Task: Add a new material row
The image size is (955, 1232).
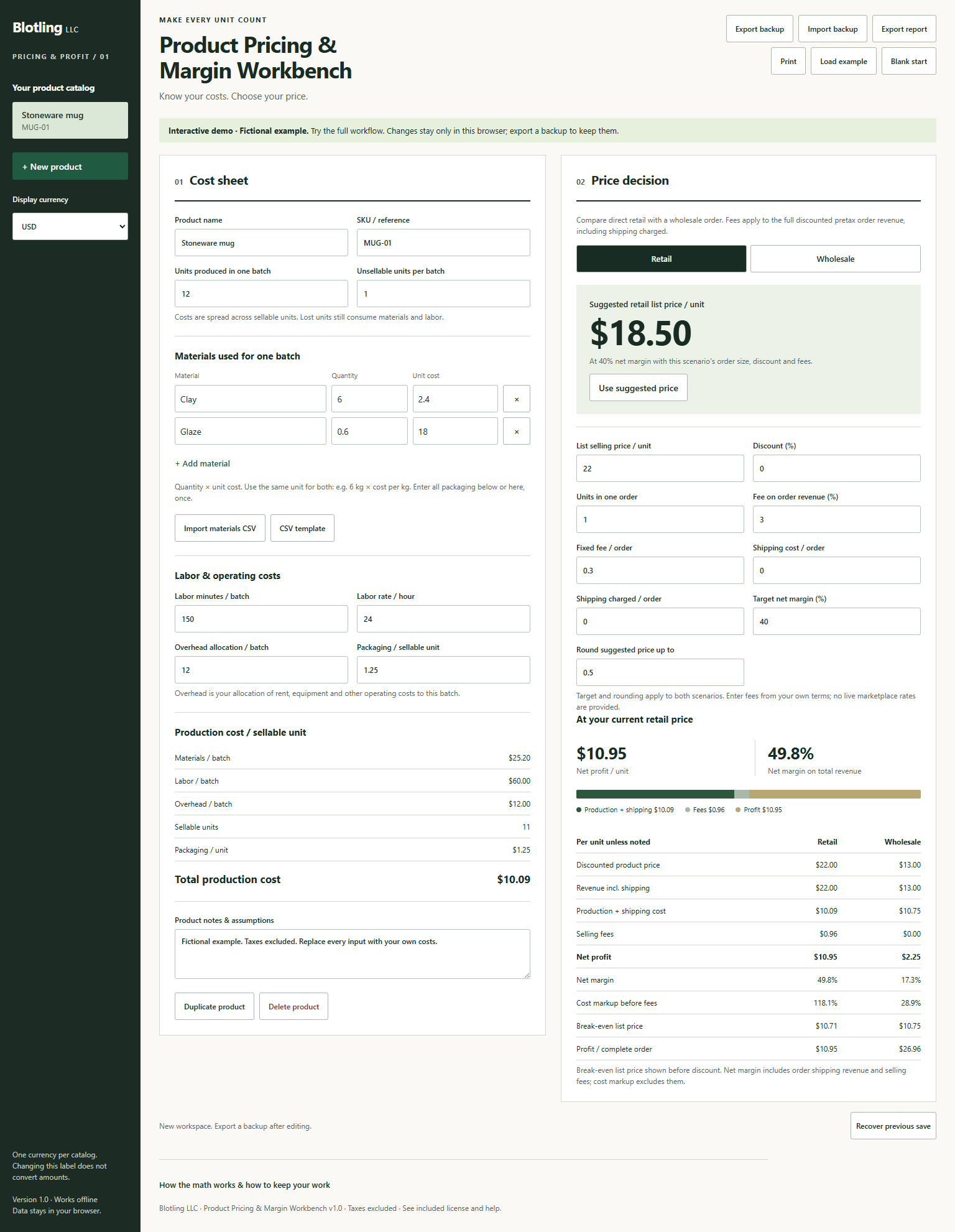Action: coord(202,463)
